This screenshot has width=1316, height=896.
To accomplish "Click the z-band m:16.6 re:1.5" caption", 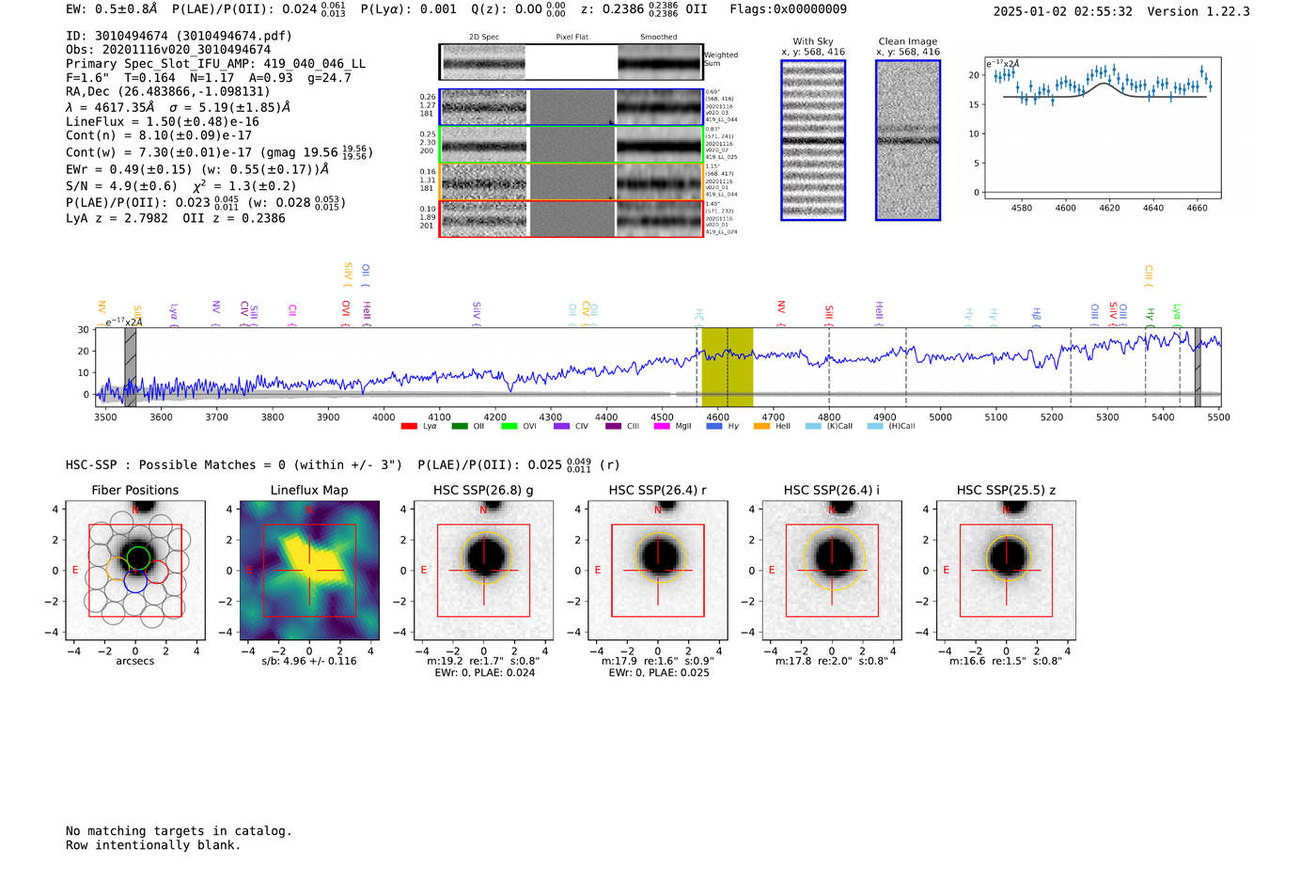I will click(1006, 661).
